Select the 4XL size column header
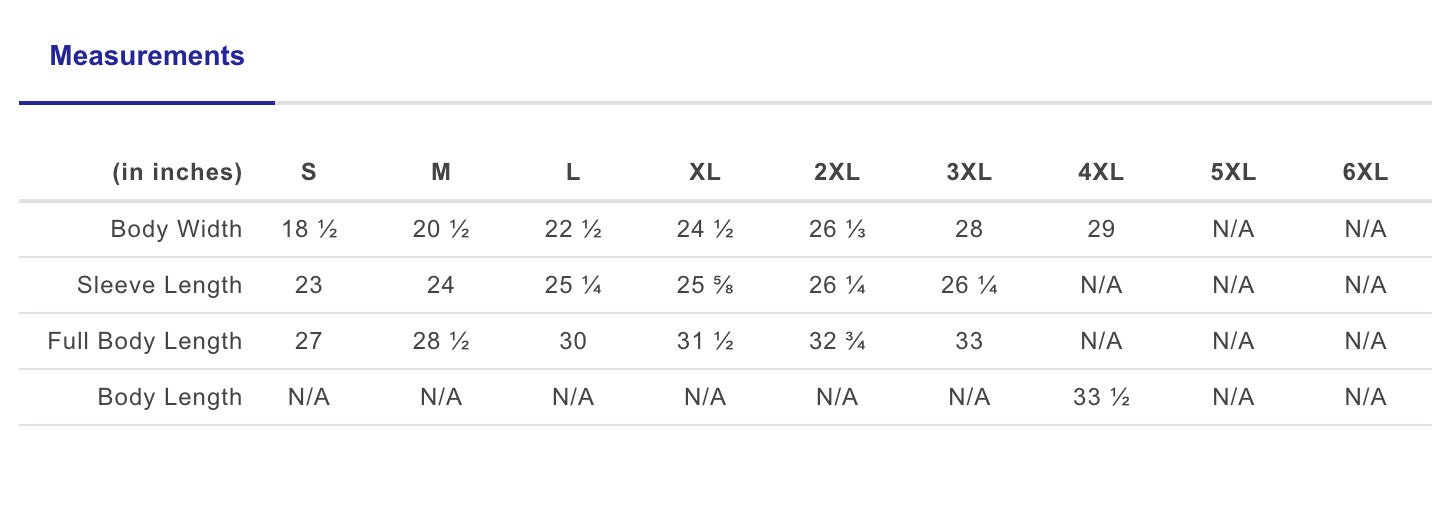The image size is (1454, 532). tap(1101, 172)
